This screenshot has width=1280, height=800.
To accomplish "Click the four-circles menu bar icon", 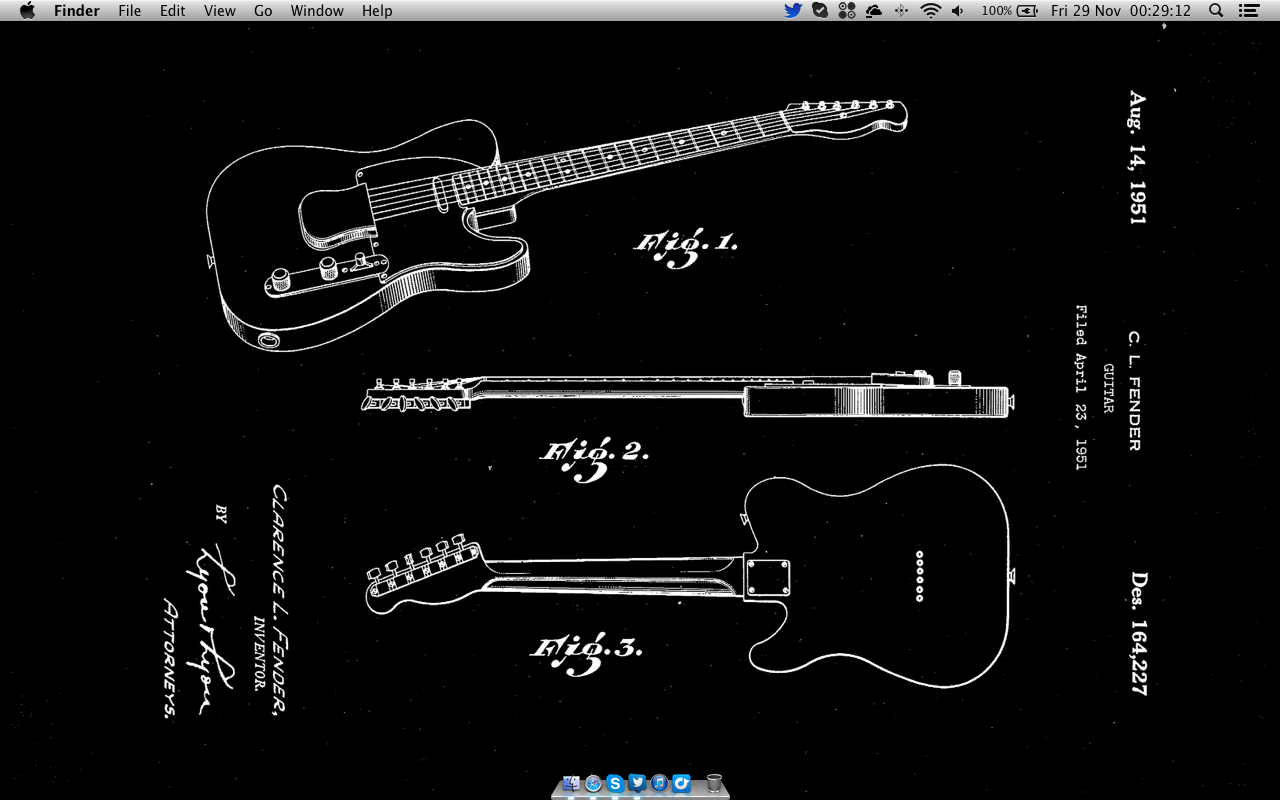I will pyautogui.click(x=847, y=10).
